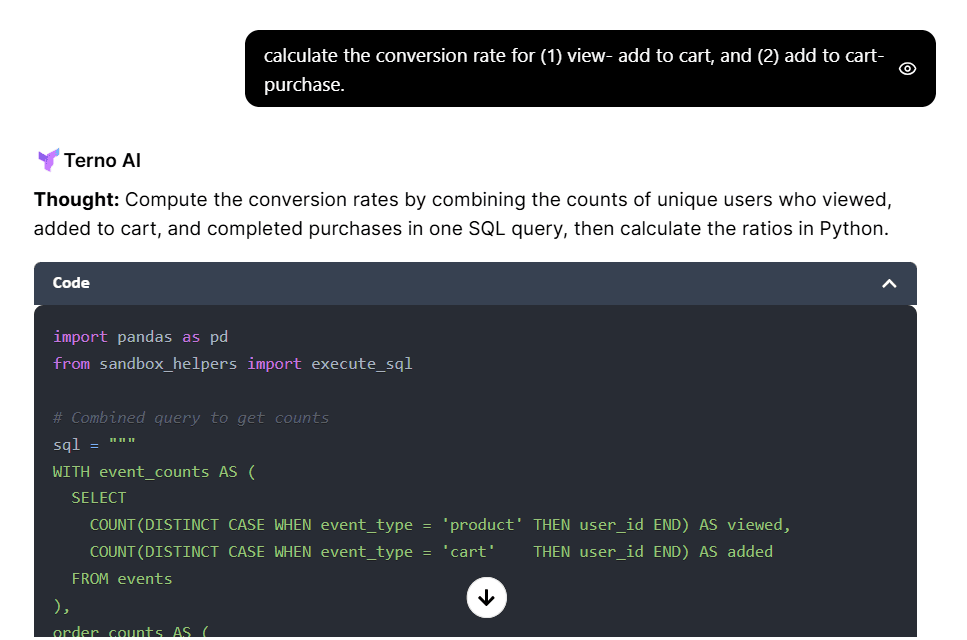
Task: Click the Terno AI name text
Action: click(x=103, y=160)
